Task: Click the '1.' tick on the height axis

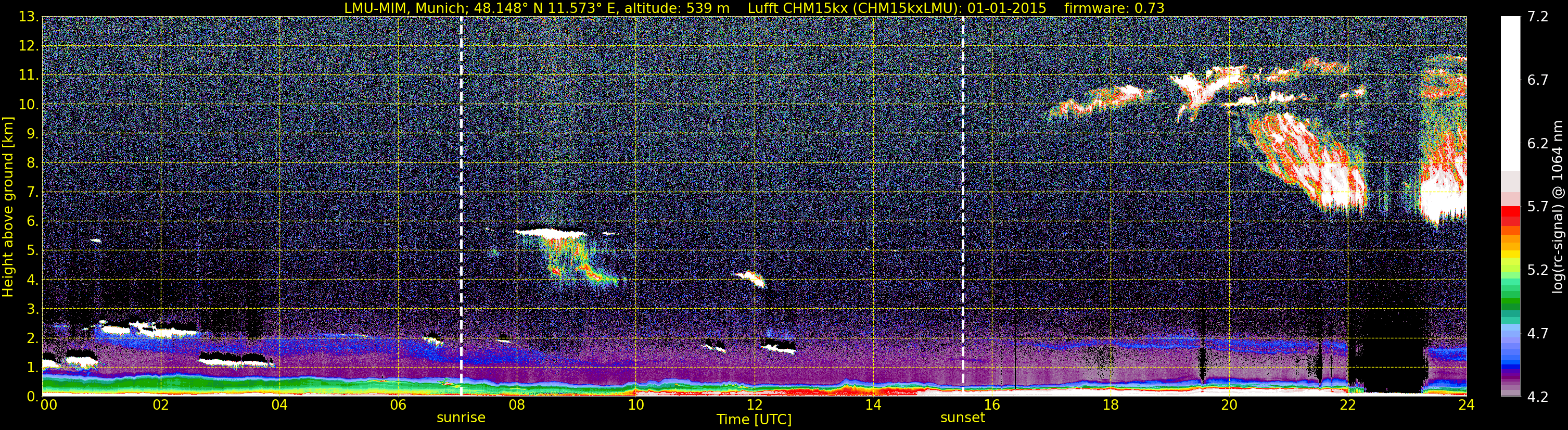Action: point(32,368)
